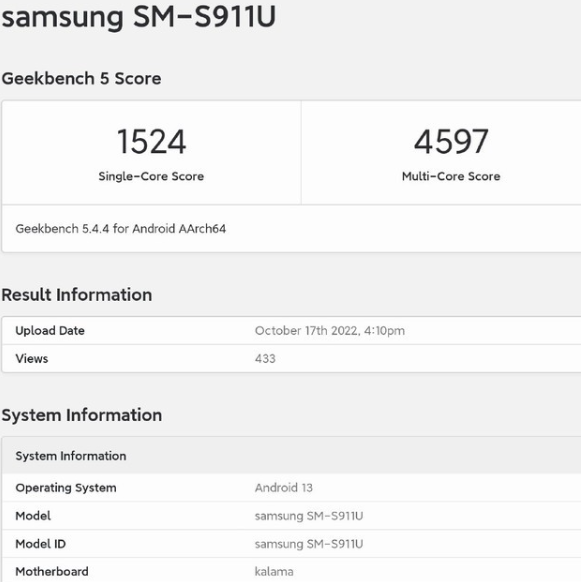Select the 'Android 13' value
581x582 pixels.
(284, 487)
